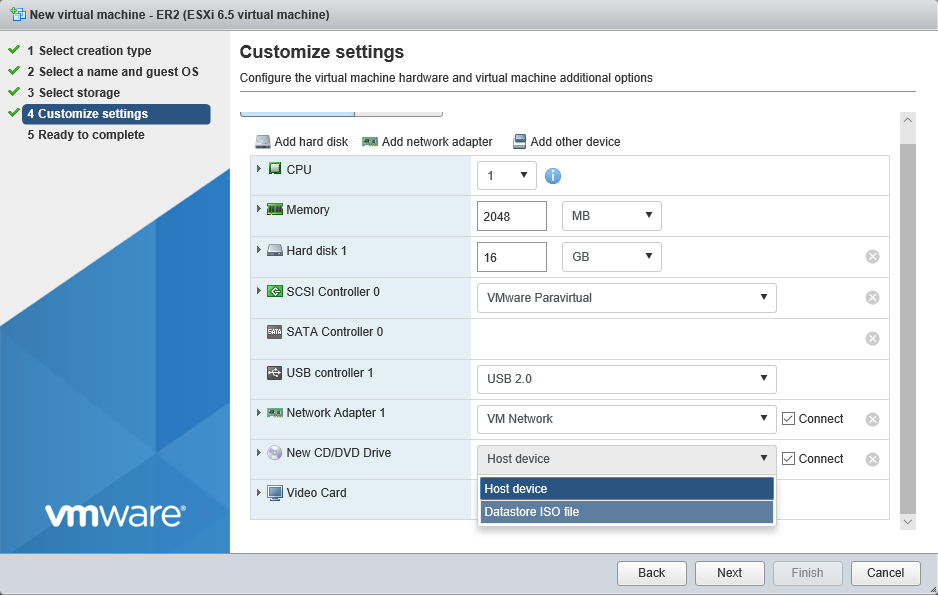Remove New CD/DVD Drive using X icon
Screen dimensions: 938x595
(872, 459)
